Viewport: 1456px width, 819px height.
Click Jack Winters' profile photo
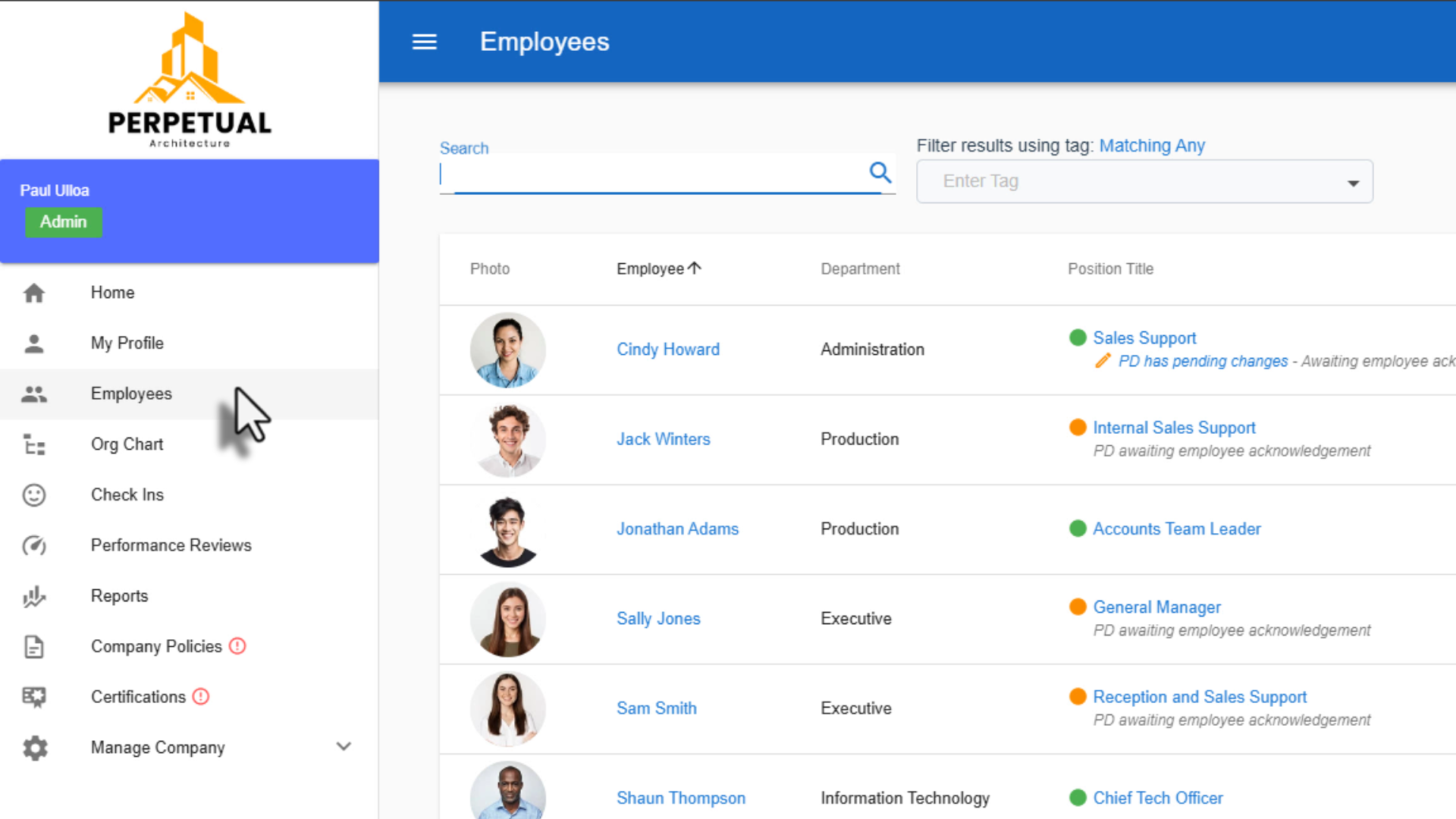tap(508, 440)
